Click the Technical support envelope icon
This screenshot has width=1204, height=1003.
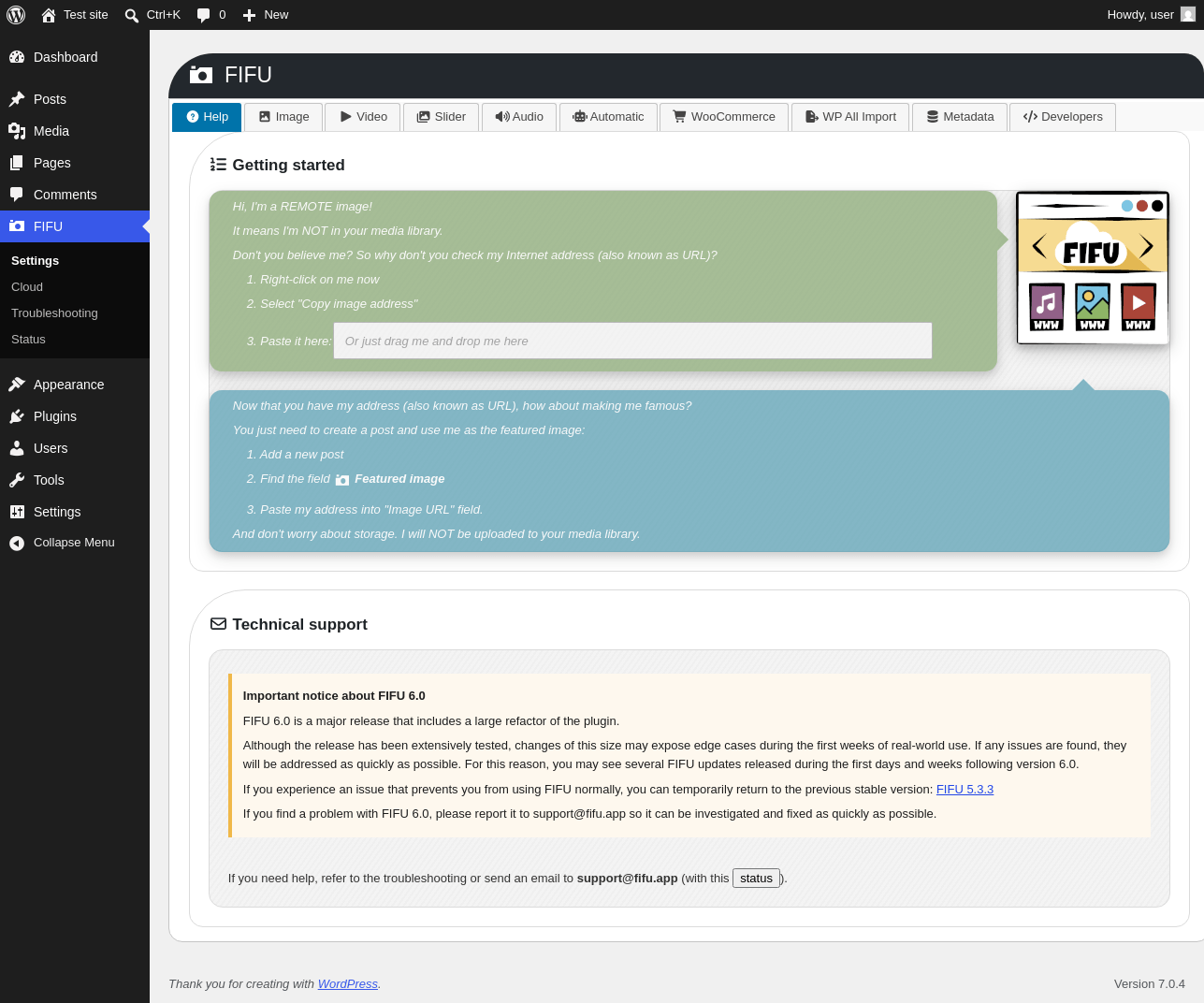coord(219,624)
